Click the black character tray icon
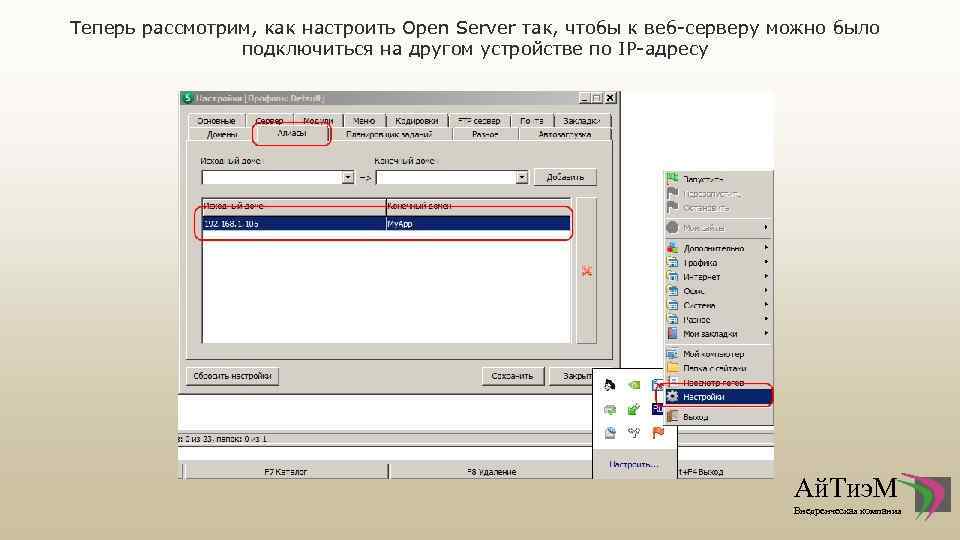Screen dimensions: 960x540 point(610,384)
